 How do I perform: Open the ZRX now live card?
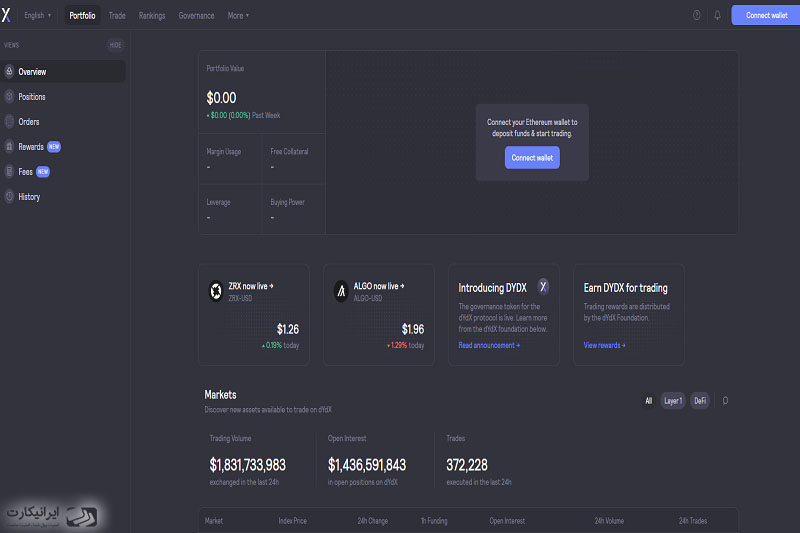pyautogui.click(x=254, y=315)
